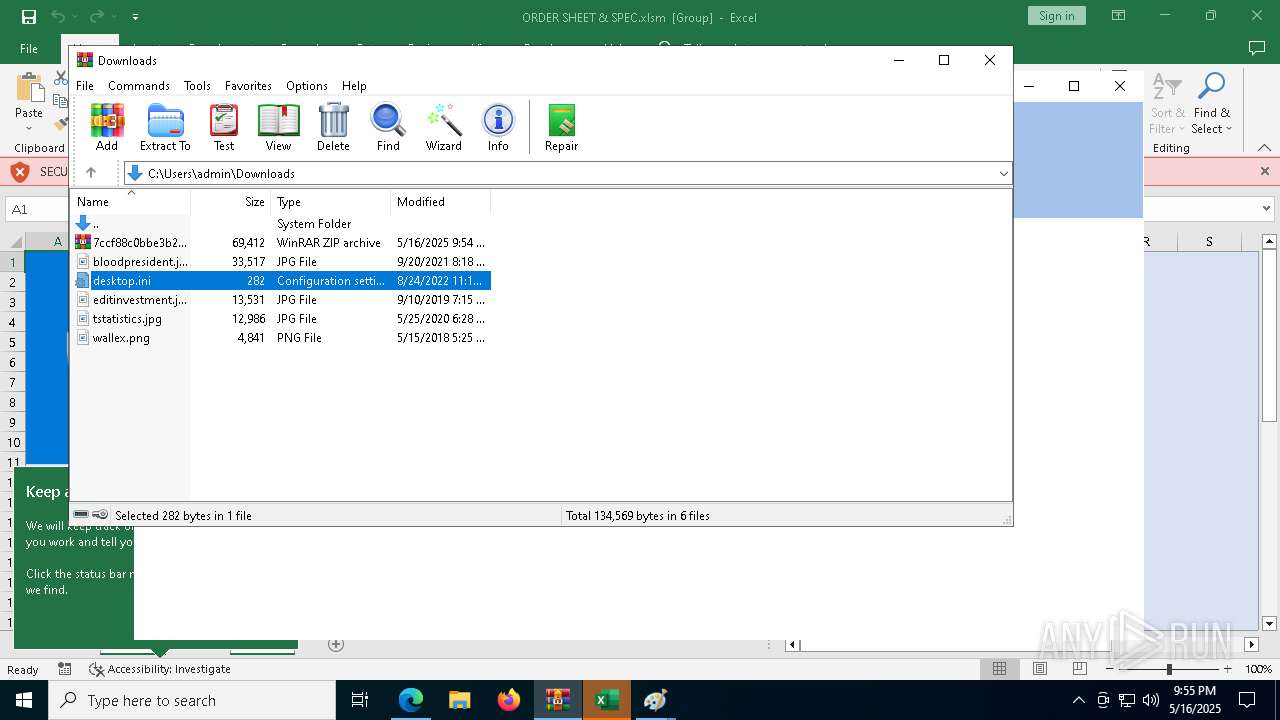Click the Excel Sign in button
The width and height of the screenshot is (1280, 720).
click(1056, 16)
